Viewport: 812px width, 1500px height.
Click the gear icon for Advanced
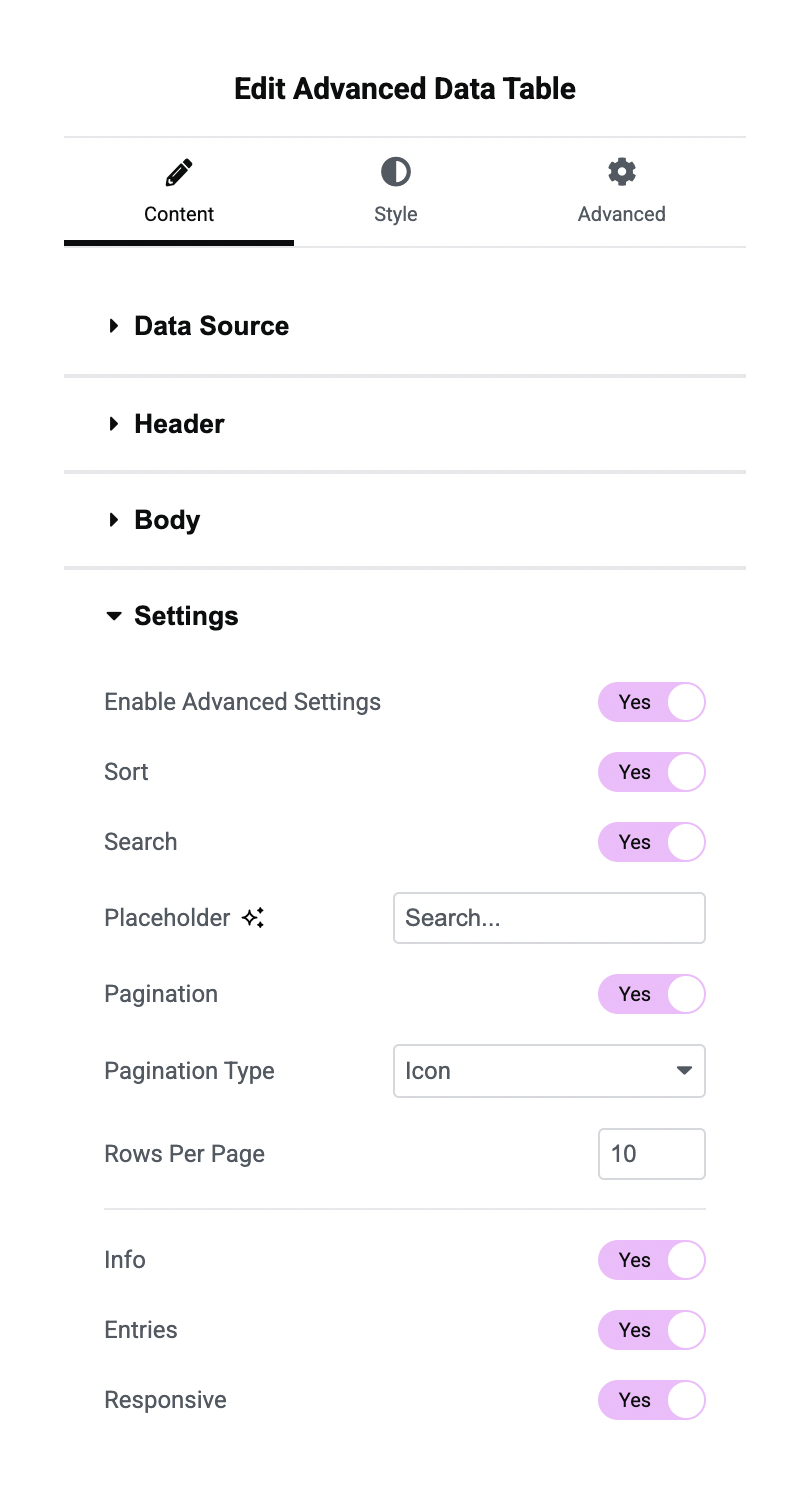(x=621, y=172)
